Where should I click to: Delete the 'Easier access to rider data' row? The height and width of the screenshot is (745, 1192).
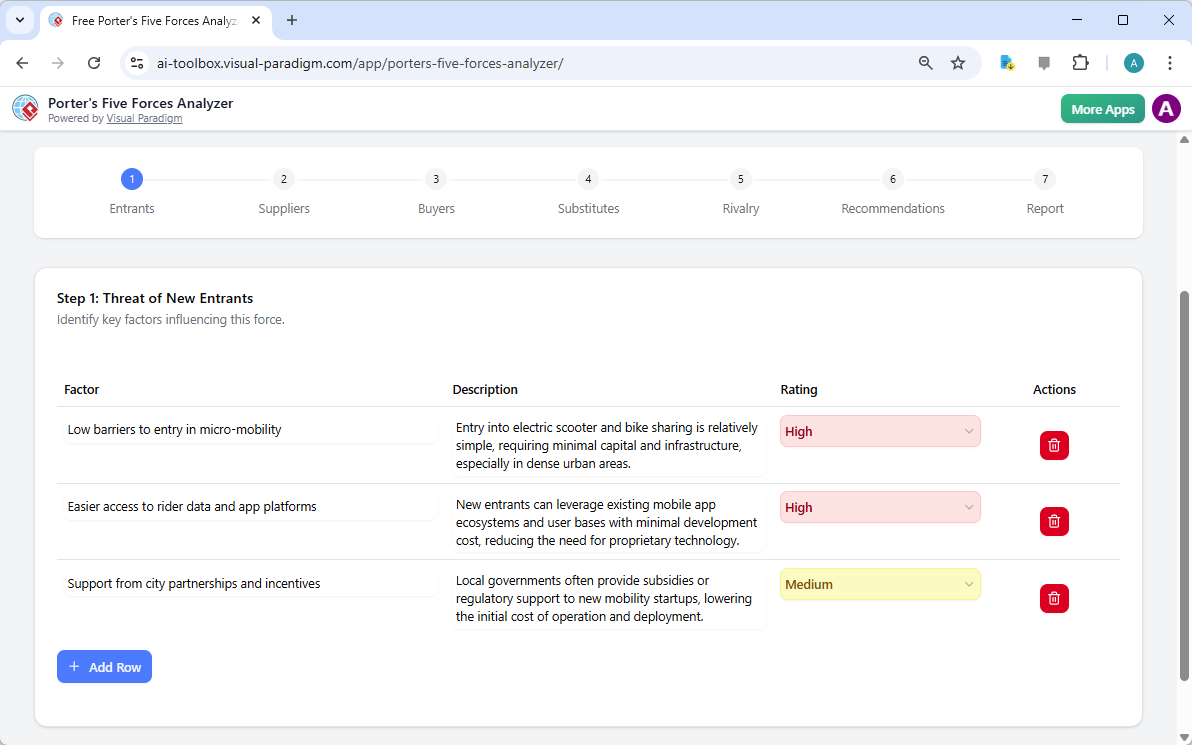click(1054, 521)
